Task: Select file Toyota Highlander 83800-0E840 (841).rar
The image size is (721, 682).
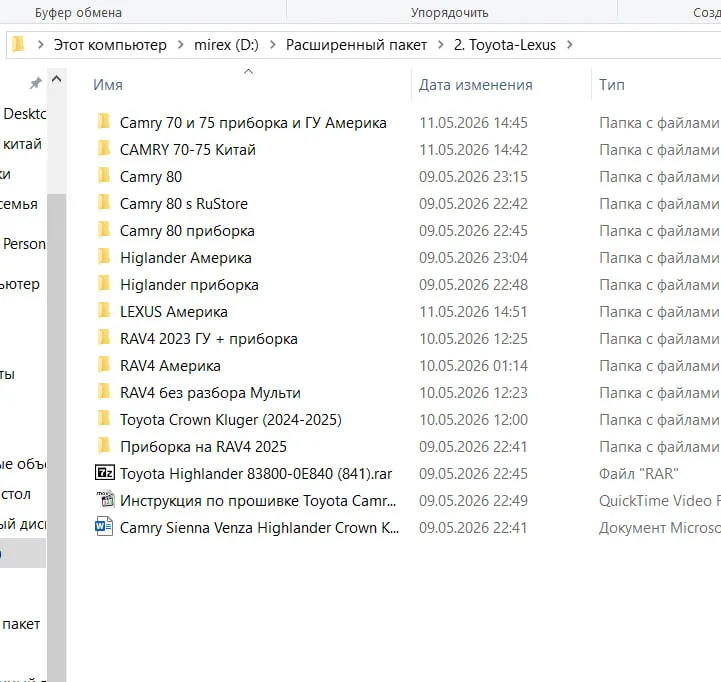Action: tap(256, 474)
